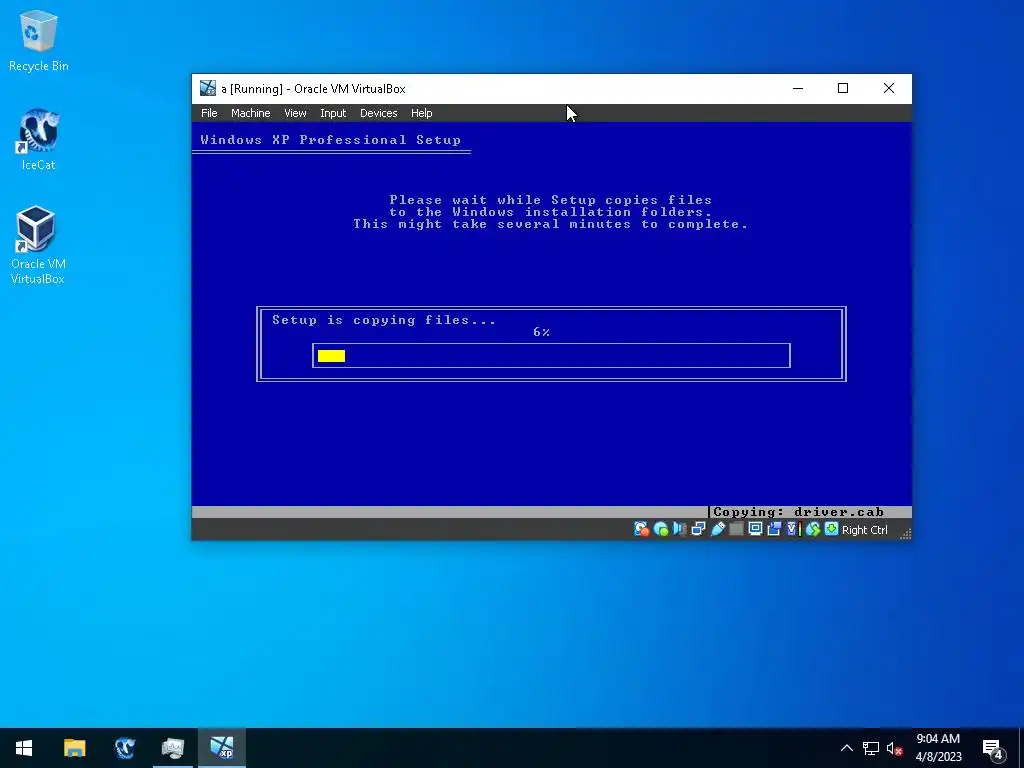Switch to the VirtualBox Manager taskbar button

tap(173, 748)
